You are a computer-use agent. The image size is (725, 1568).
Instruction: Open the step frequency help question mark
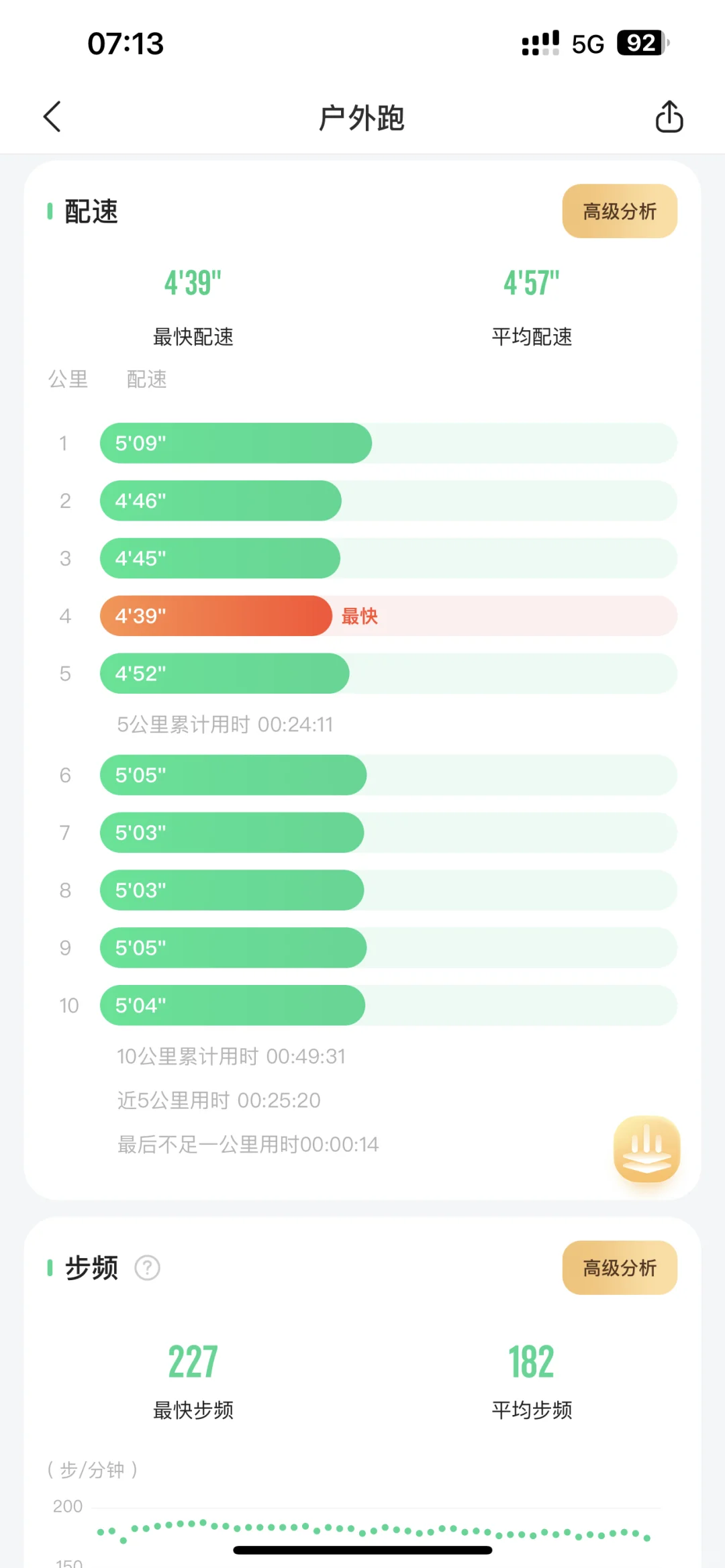click(x=148, y=1267)
